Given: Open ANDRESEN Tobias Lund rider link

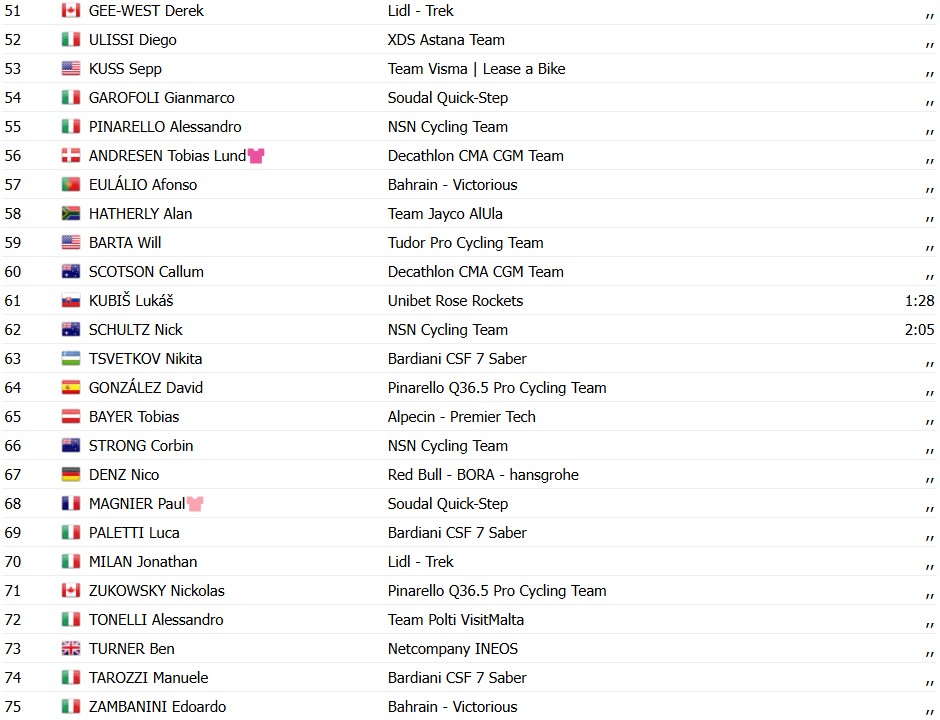Looking at the screenshot, I should pyautogui.click(x=167, y=156).
